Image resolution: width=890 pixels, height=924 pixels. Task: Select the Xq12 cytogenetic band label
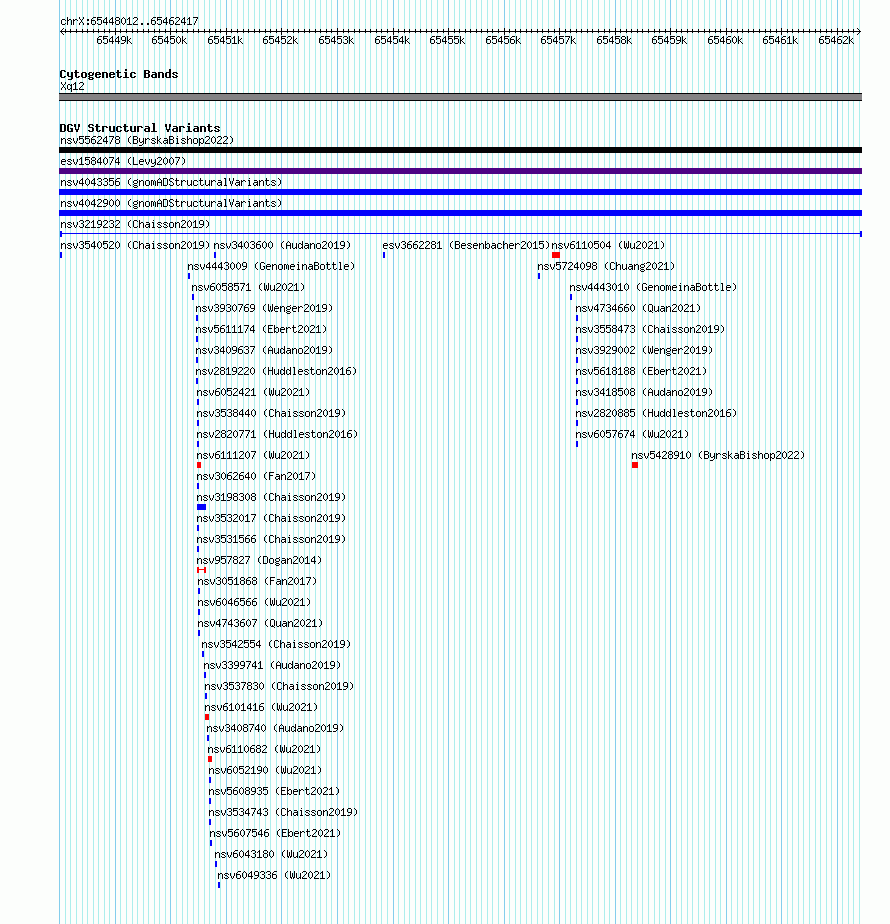[72, 87]
